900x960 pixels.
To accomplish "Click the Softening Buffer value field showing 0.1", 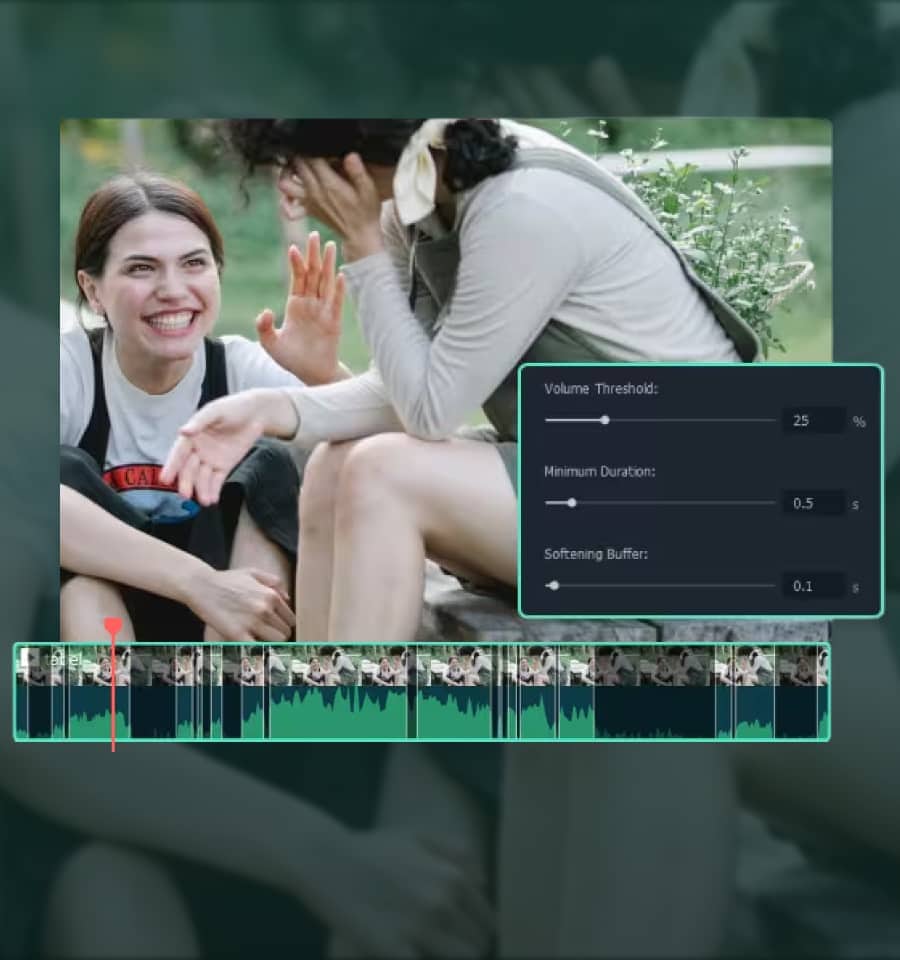I will point(814,586).
